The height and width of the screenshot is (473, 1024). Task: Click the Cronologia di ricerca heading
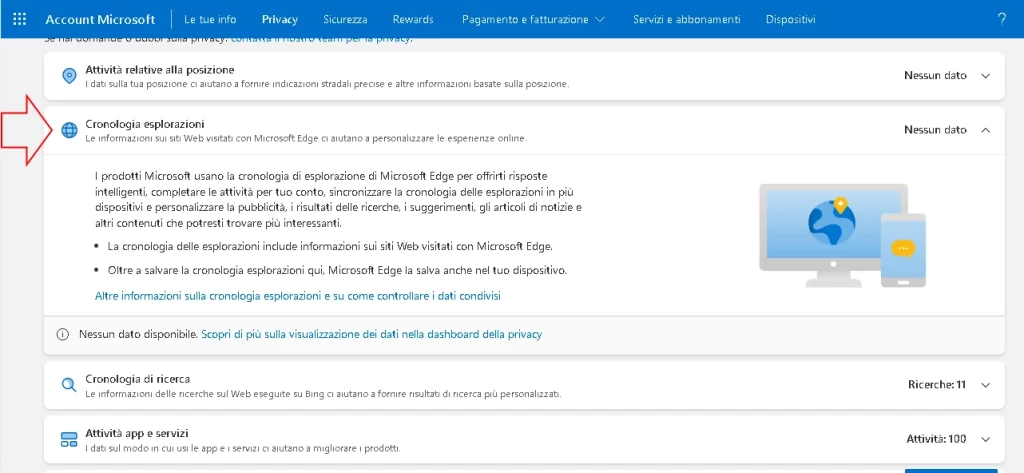[x=138, y=379]
